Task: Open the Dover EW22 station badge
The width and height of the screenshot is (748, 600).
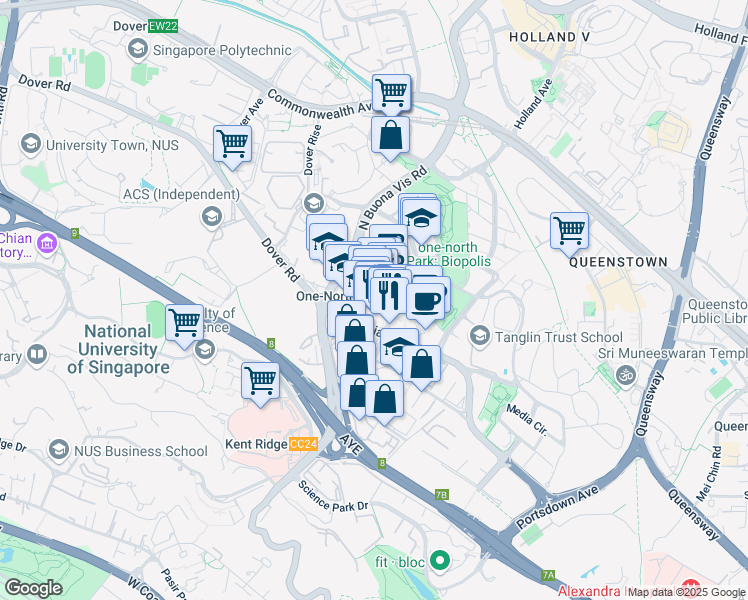Action: pos(163,26)
